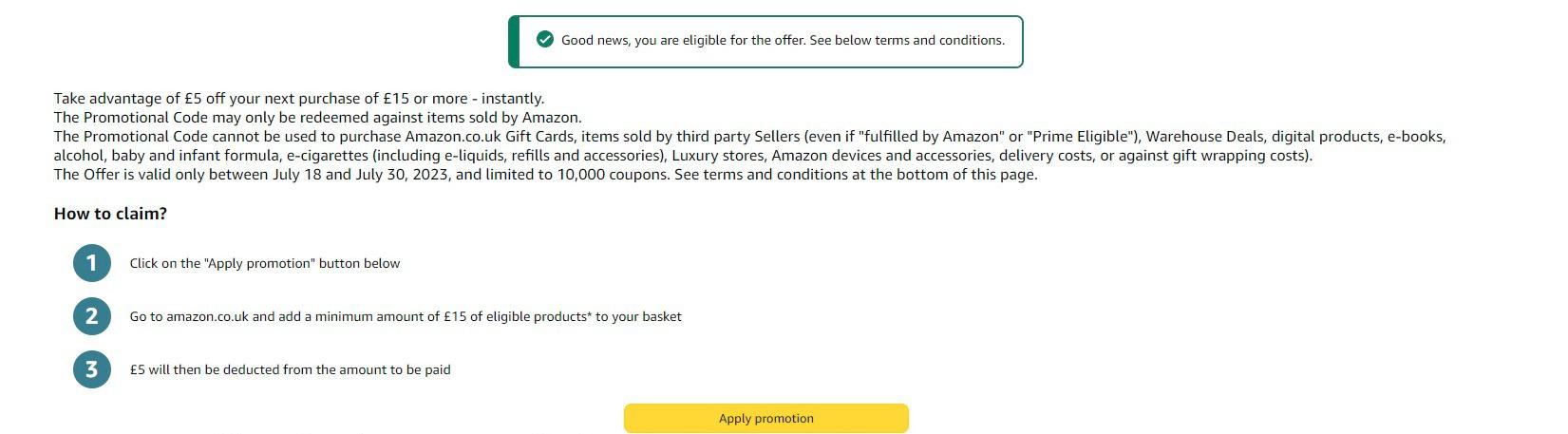Image resolution: width=1568 pixels, height=434 pixels.
Task: Click the step 3 number circle
Action: 92,369
